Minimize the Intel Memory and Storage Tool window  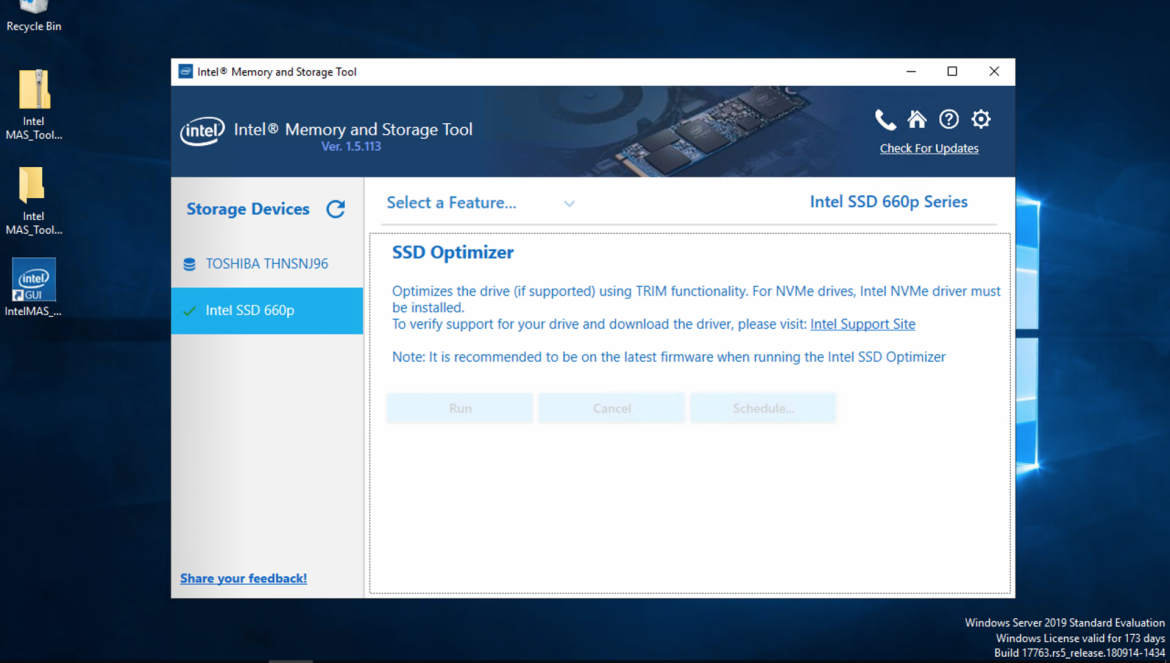click(911, 72)
